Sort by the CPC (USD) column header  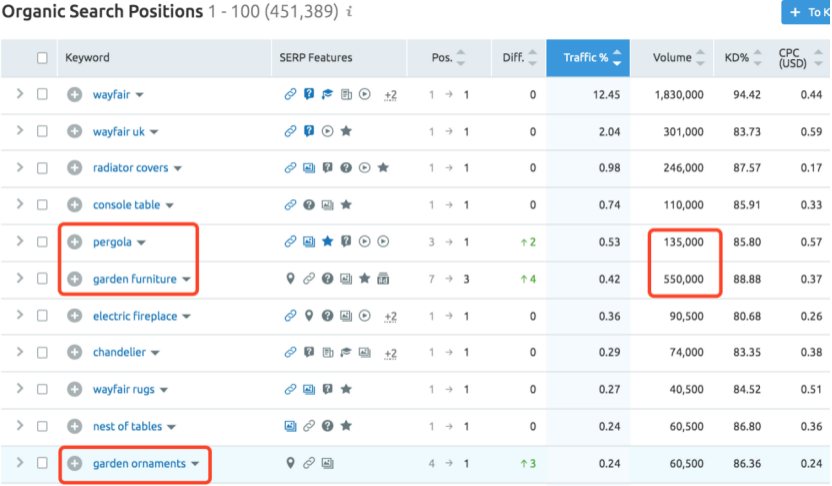pos(800,57)
